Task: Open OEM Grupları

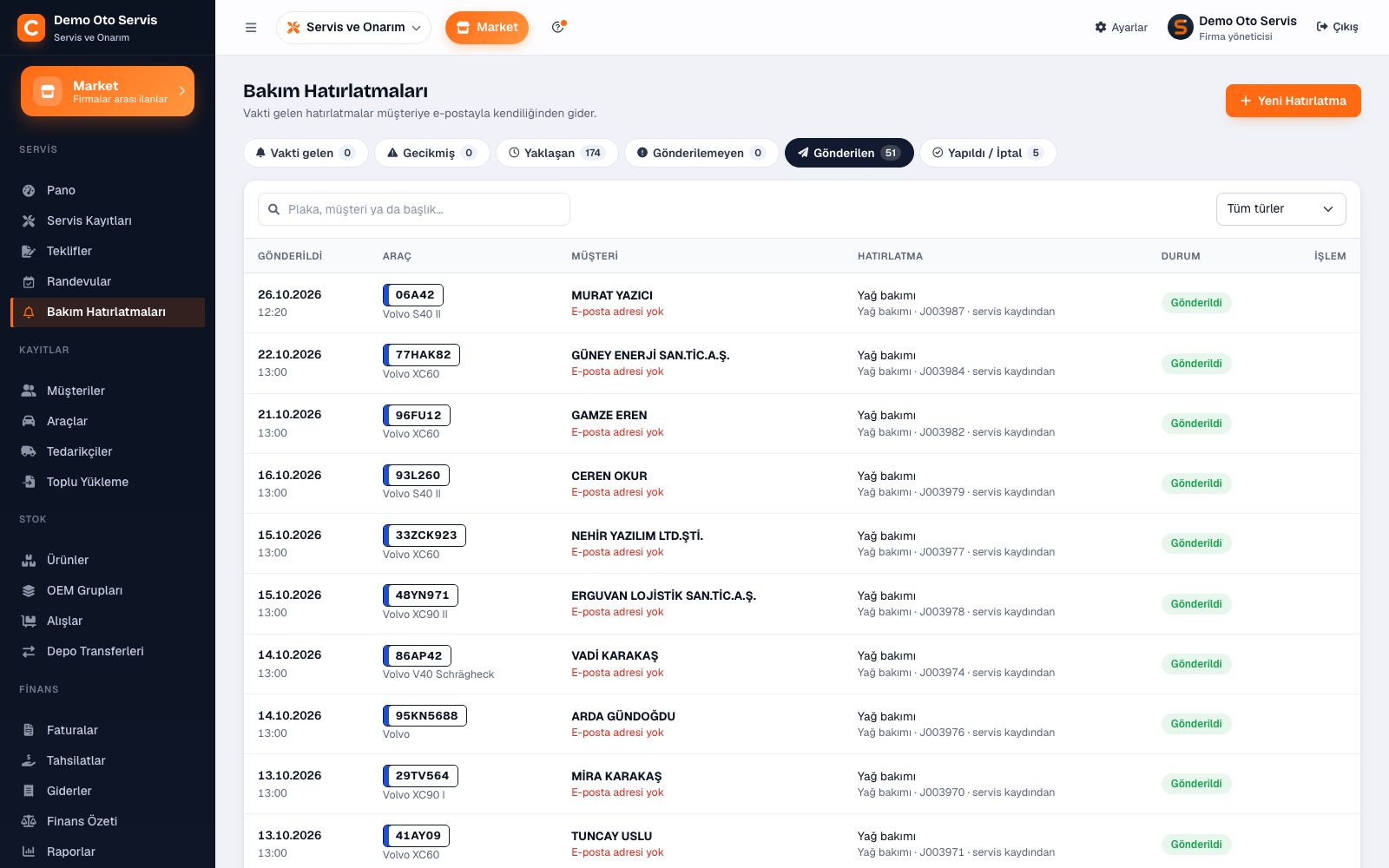Action: pos(108,590)
